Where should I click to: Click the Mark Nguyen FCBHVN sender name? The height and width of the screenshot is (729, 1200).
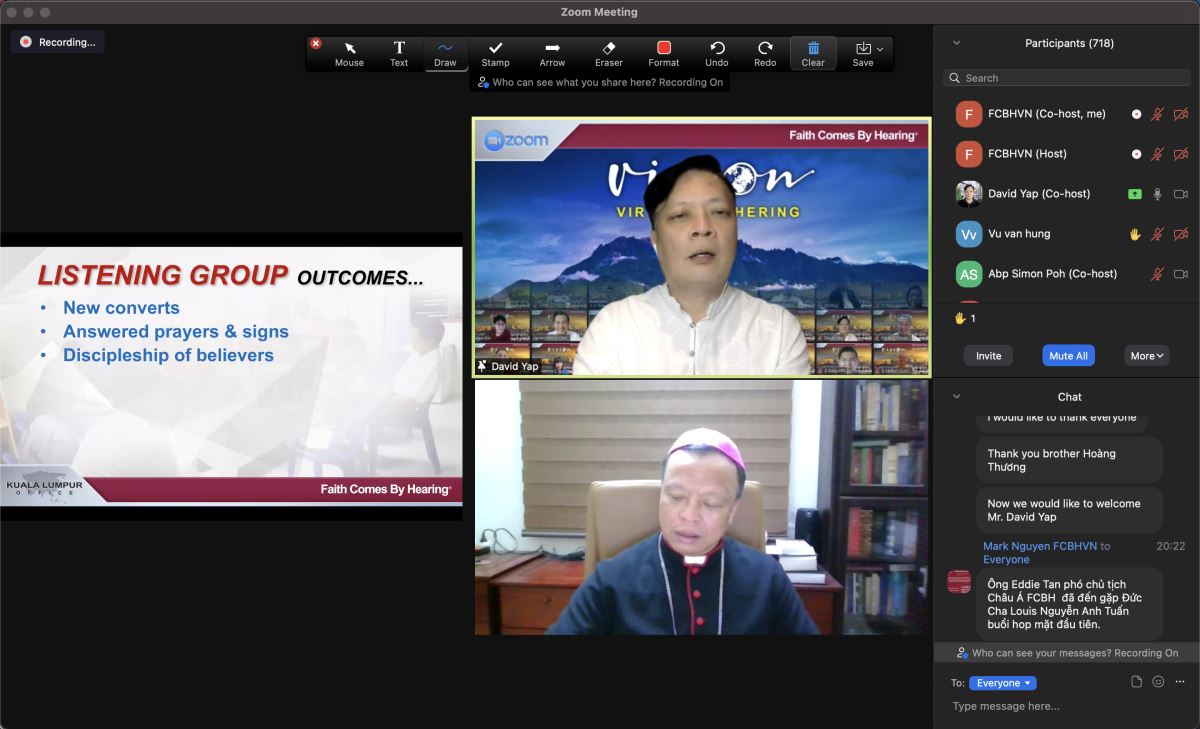click(x=1040, y=546)
